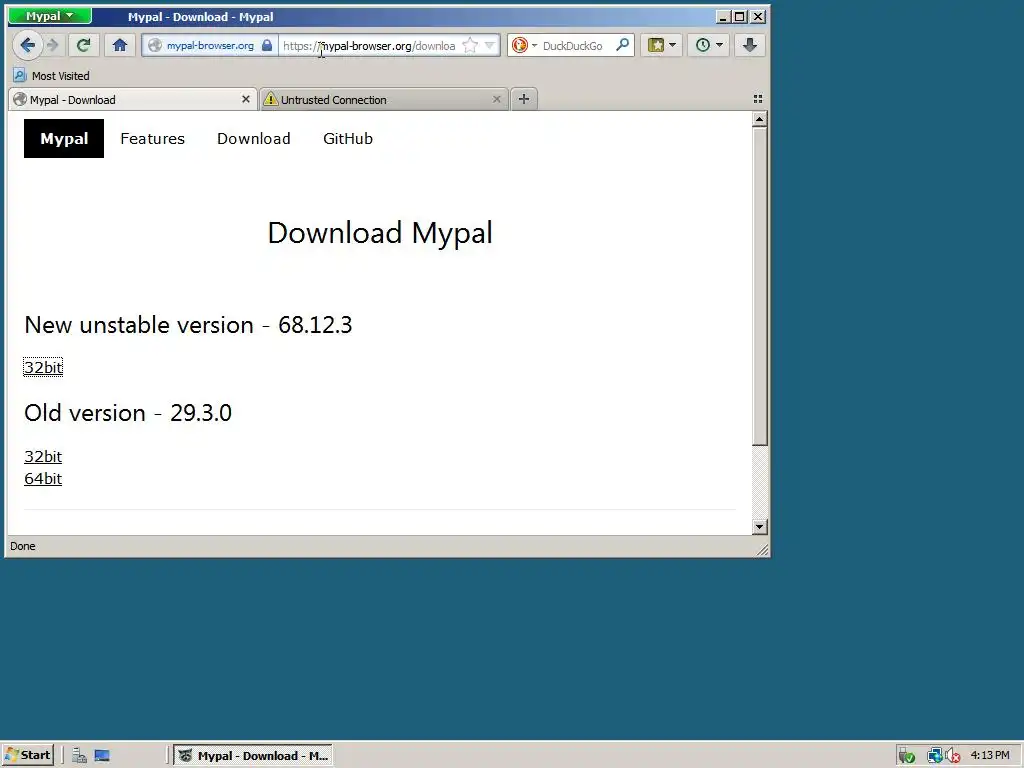Go back with the Back arrow button

tap(27, 45)
